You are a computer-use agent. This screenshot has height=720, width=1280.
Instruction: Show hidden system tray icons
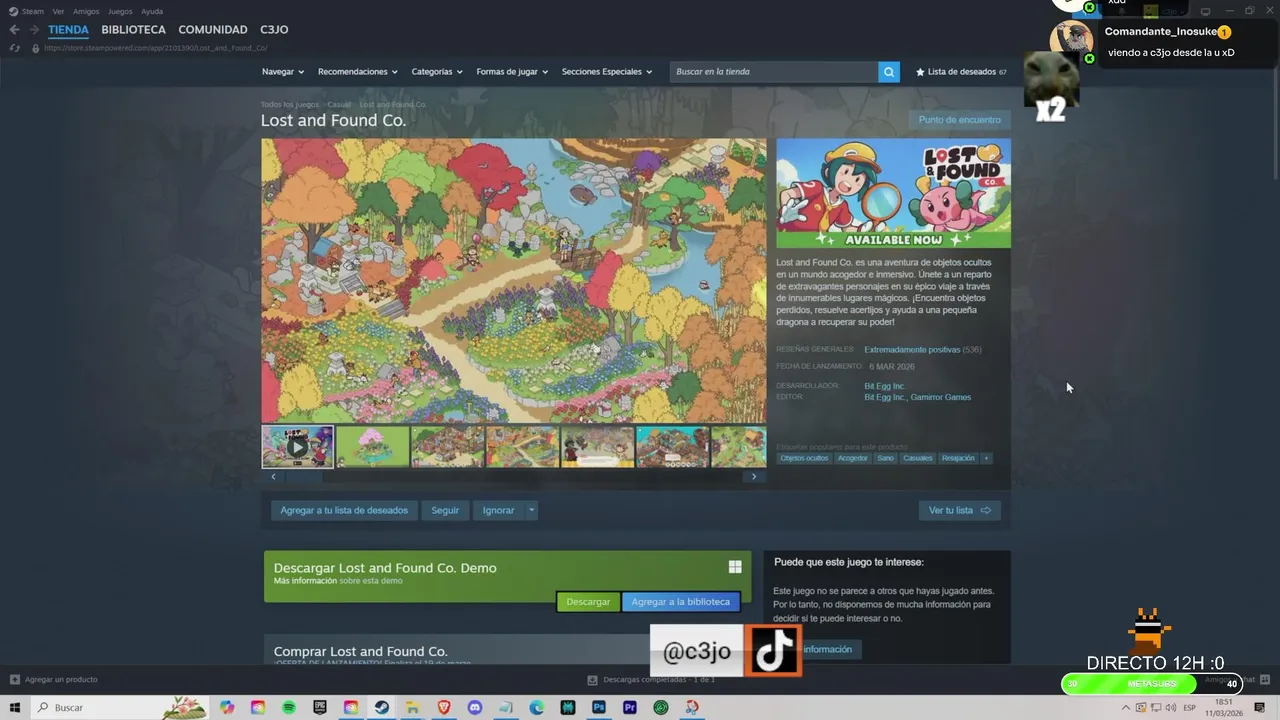click(x=1126, y=708)
